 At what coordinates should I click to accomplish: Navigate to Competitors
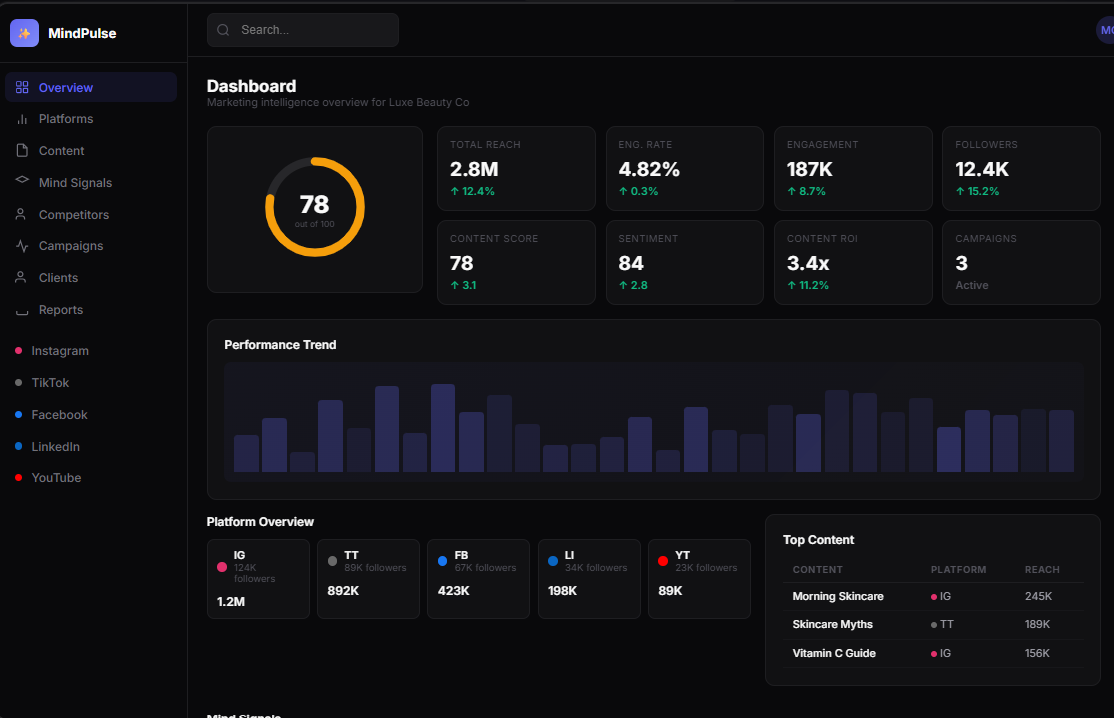pos(91,214)
